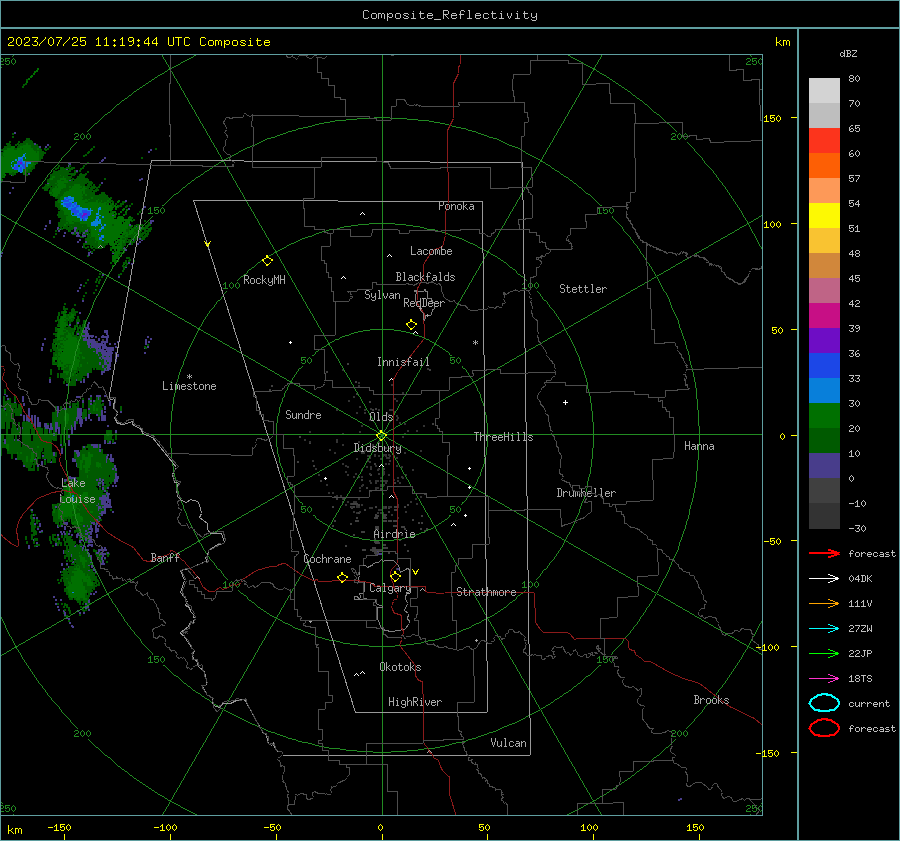
Task: Click the Sylvan label
Action: point(382,295)
